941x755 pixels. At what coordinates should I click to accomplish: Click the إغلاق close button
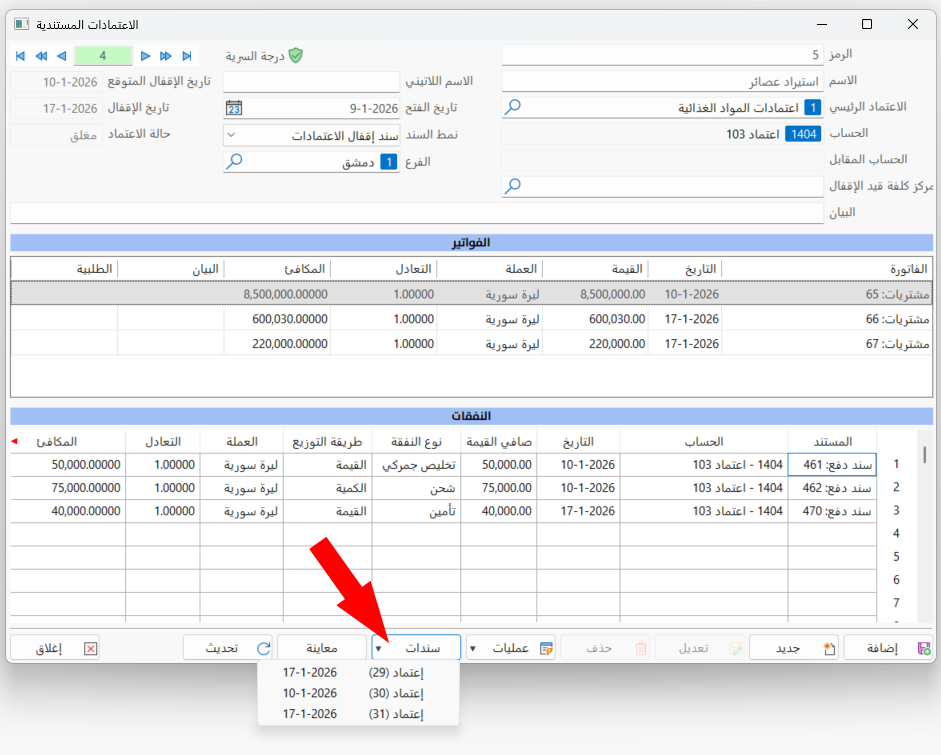(55, 648)
